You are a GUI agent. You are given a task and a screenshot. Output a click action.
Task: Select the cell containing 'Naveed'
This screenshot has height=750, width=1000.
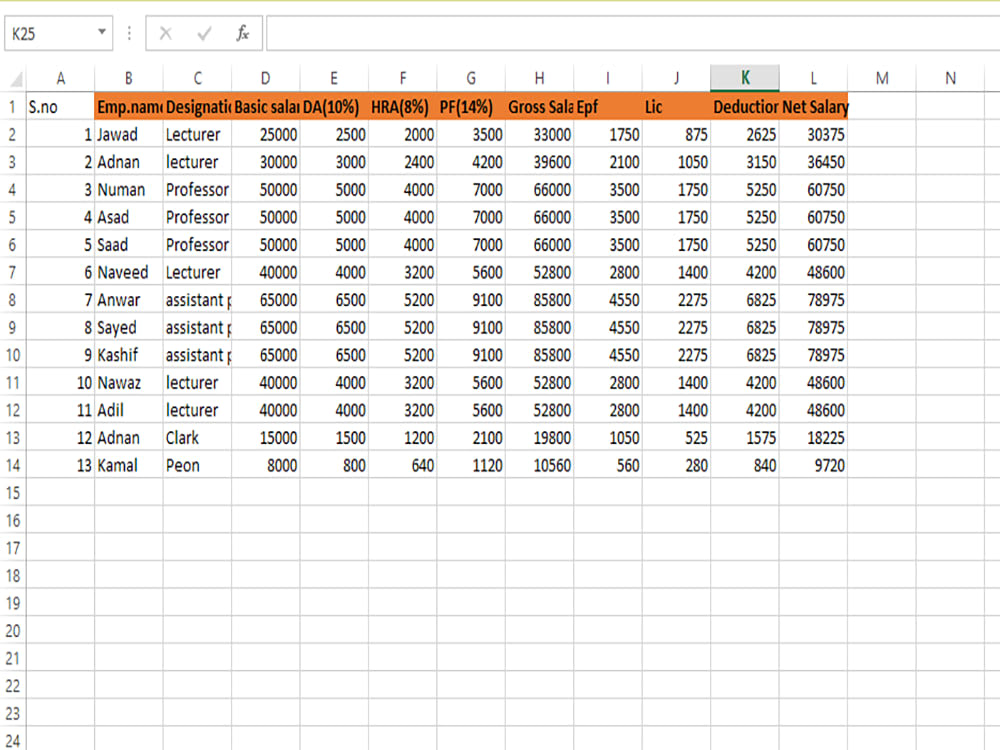coord(129,272)
